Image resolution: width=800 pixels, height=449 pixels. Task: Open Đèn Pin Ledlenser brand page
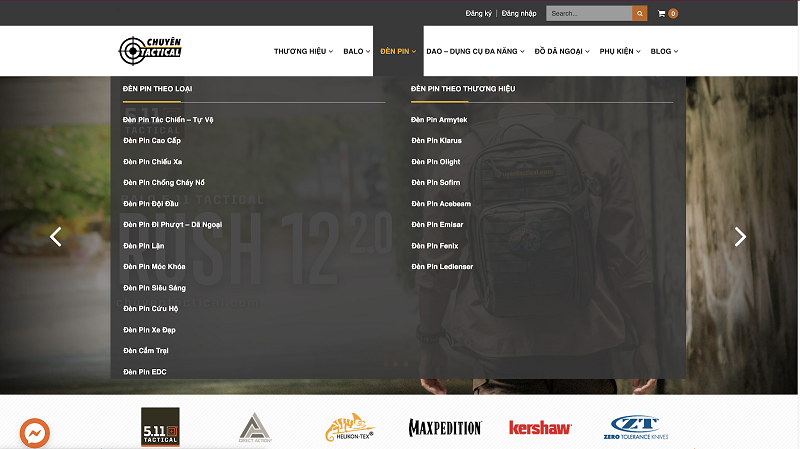point(442,266)
